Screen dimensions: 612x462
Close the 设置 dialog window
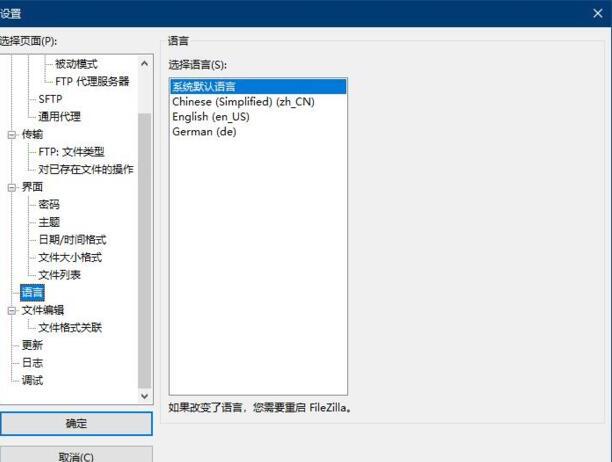598,13
